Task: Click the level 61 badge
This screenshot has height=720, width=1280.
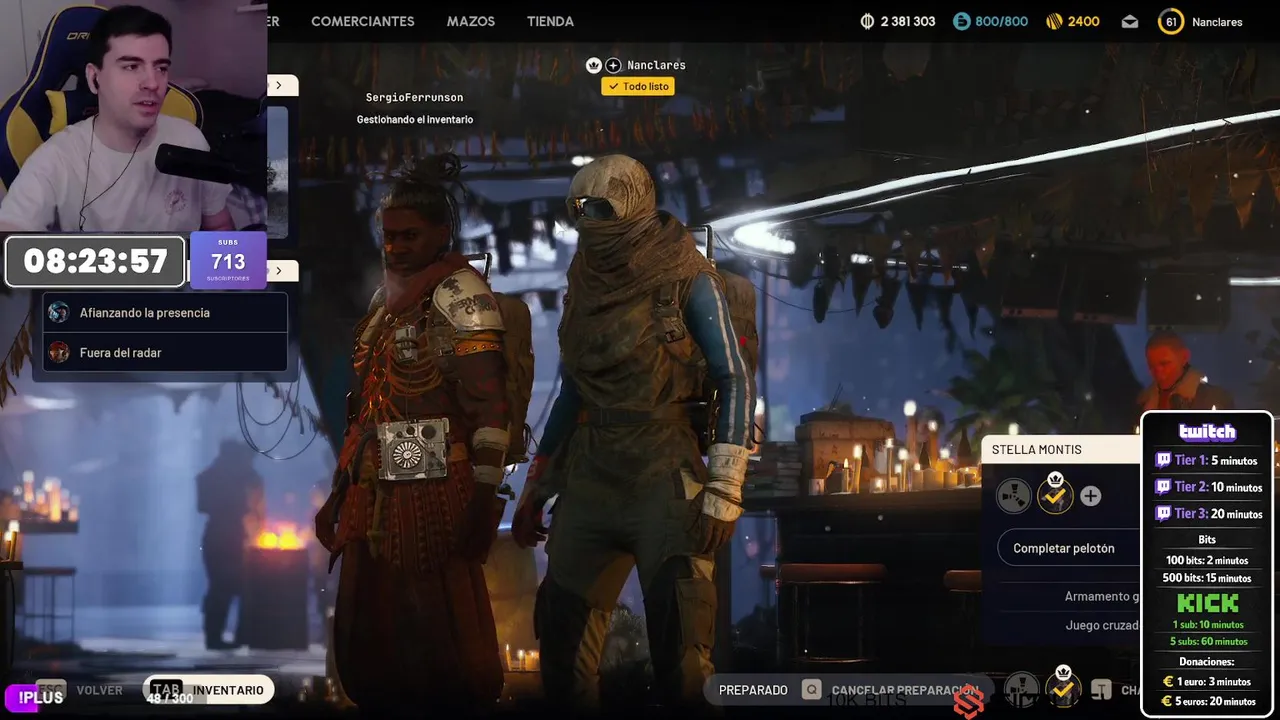Action: pos(1170,21)
